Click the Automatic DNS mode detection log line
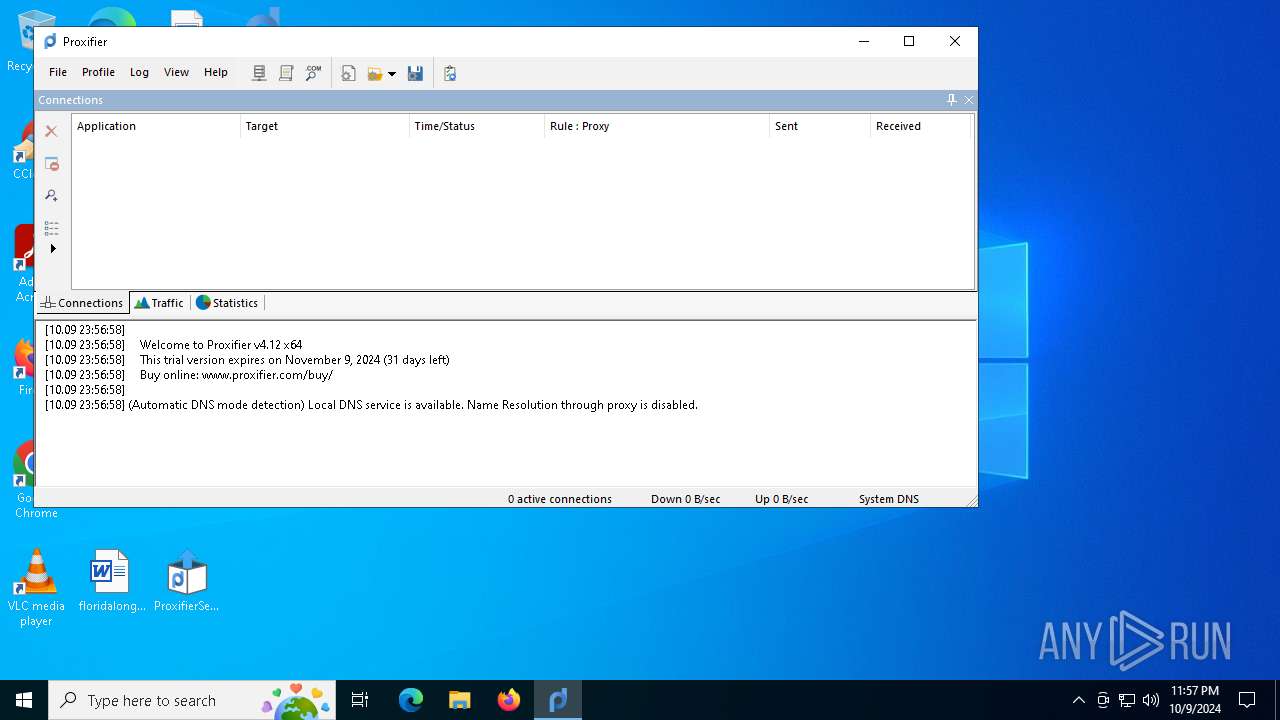Viewport: 1280px width, 720px height. coord(413,405)
